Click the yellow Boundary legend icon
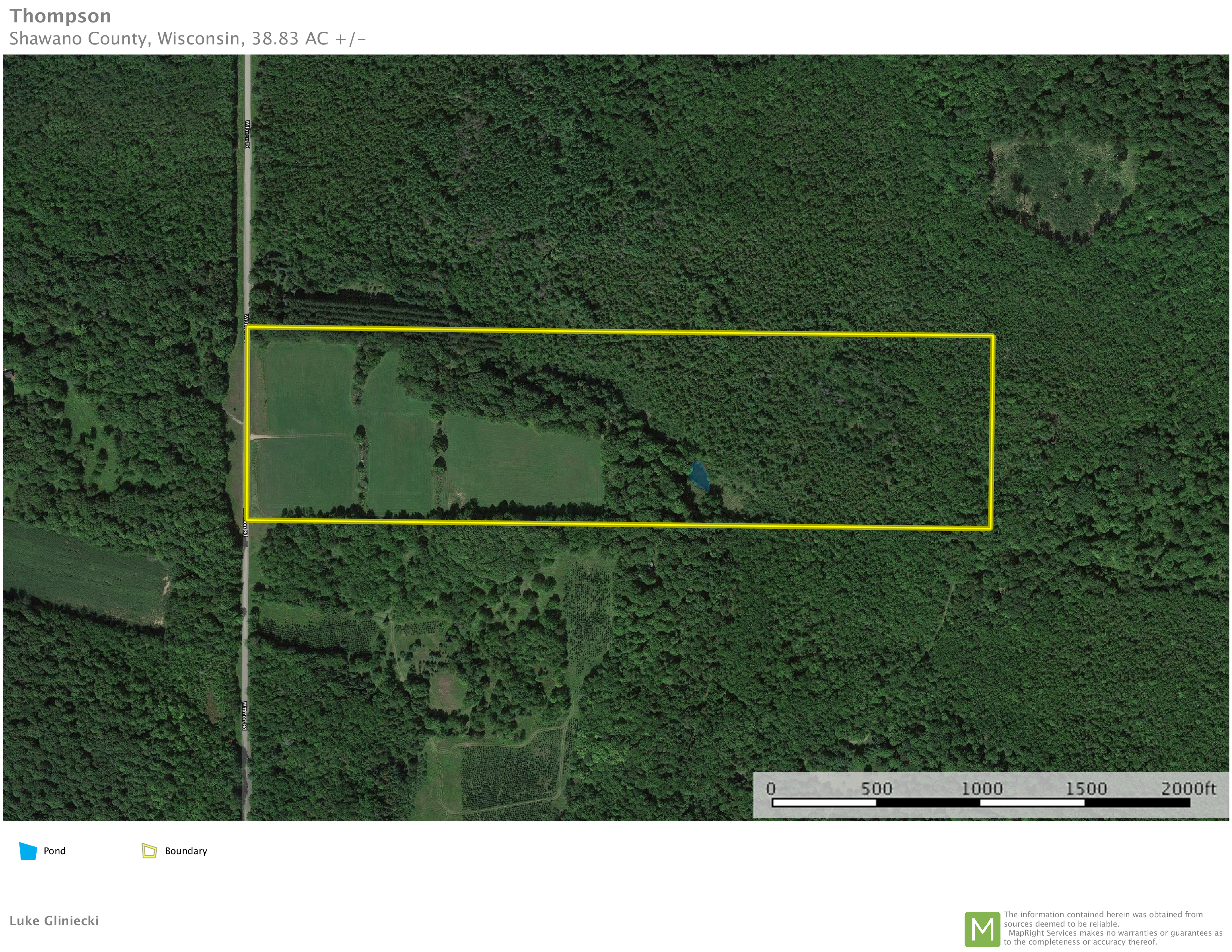This screenshot has height=952, width=1232. 149,851
